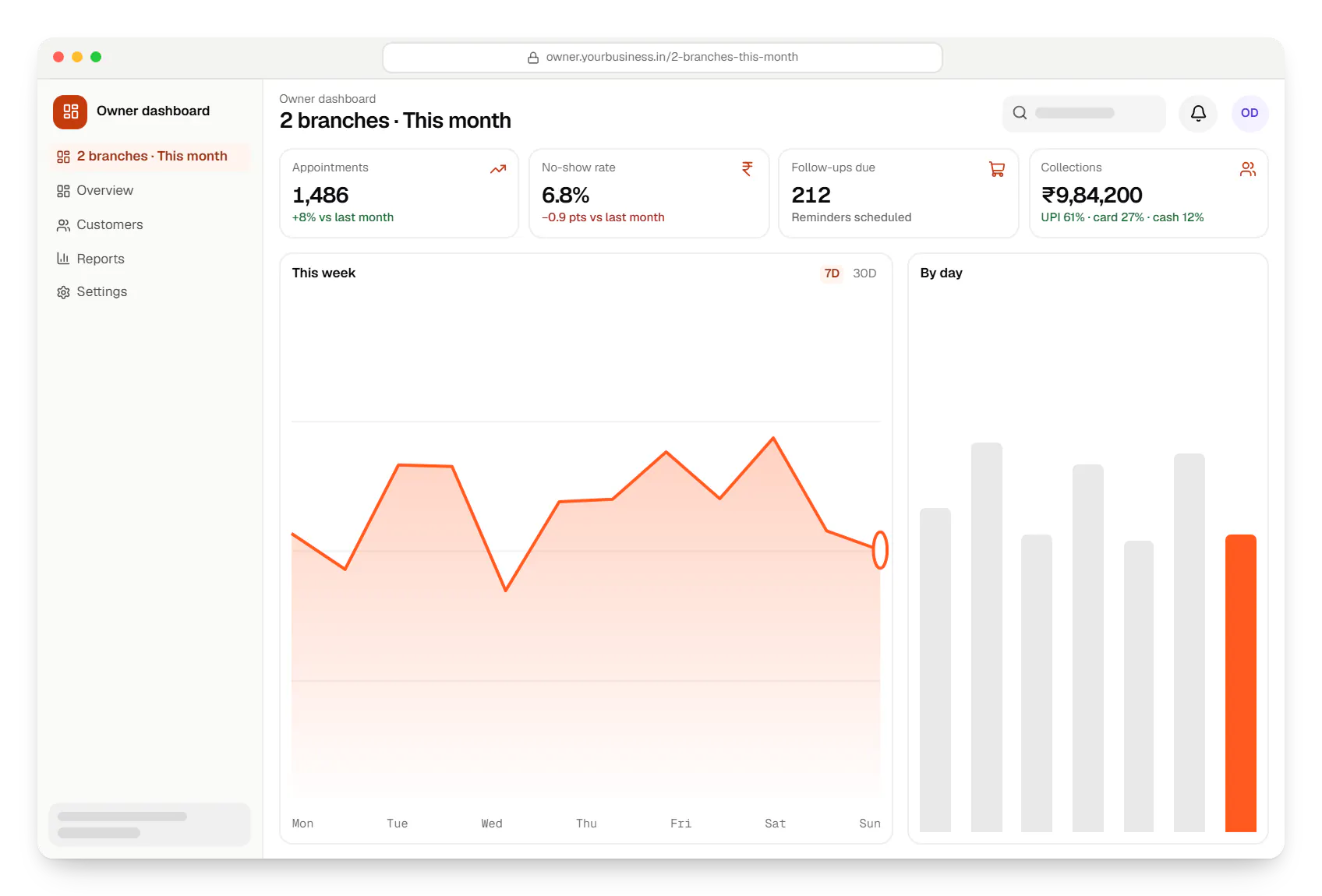
Task: Open '2 branches · This month' sidebar item
Action: [x=150, y=157]
